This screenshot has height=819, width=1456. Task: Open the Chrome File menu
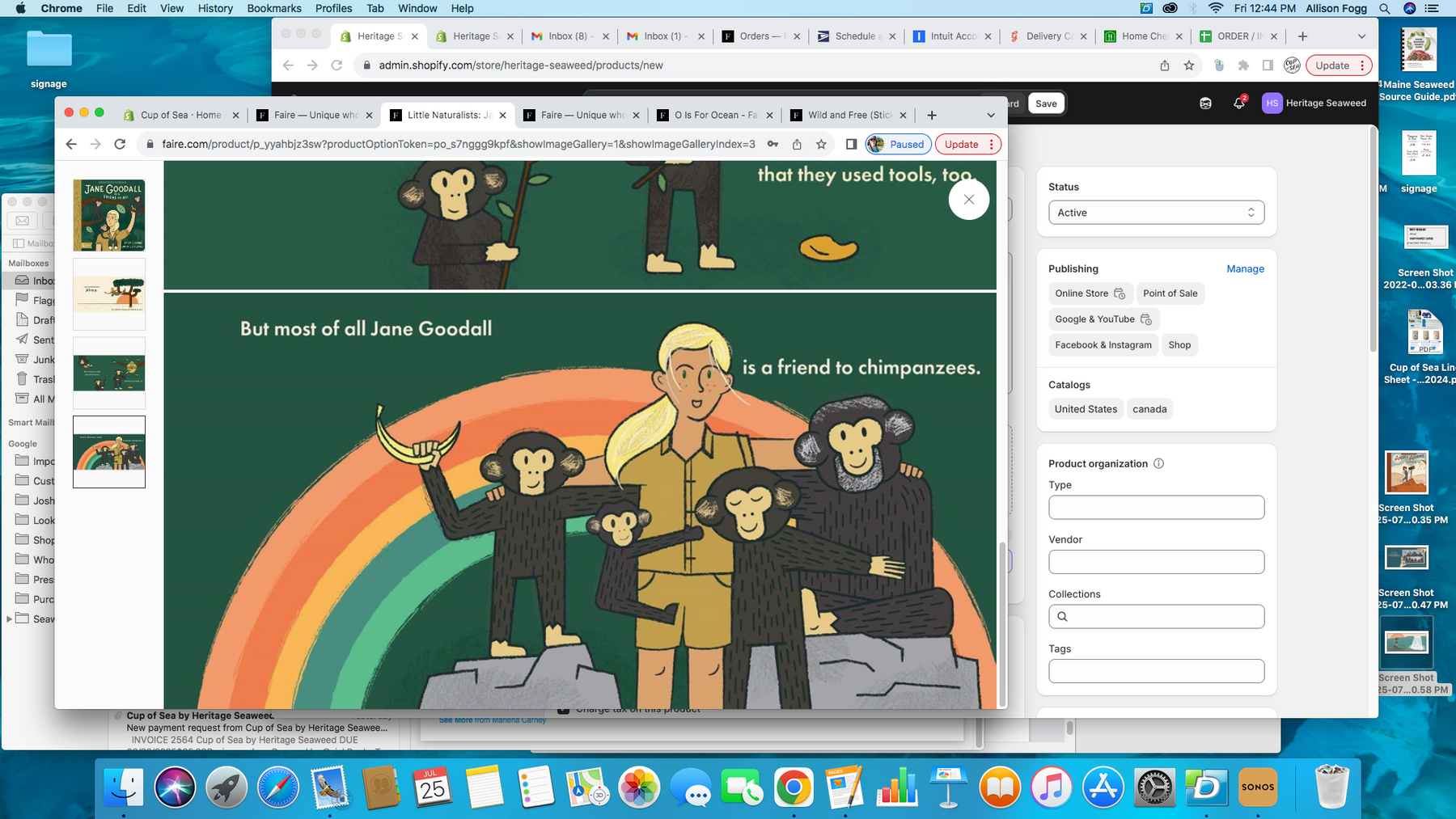[x=104, y=8]
